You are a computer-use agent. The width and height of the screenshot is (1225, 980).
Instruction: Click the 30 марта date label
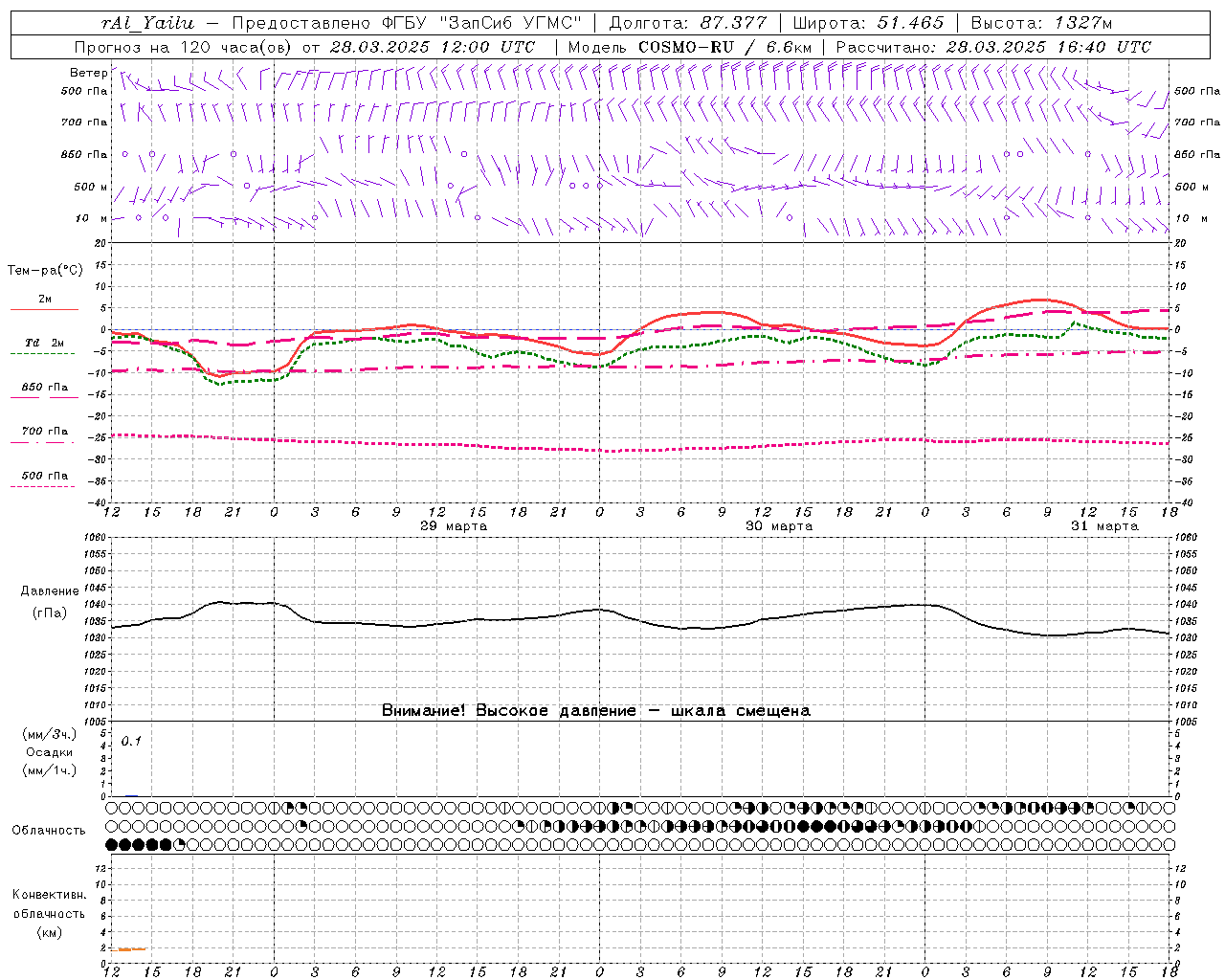coord(779,526)
